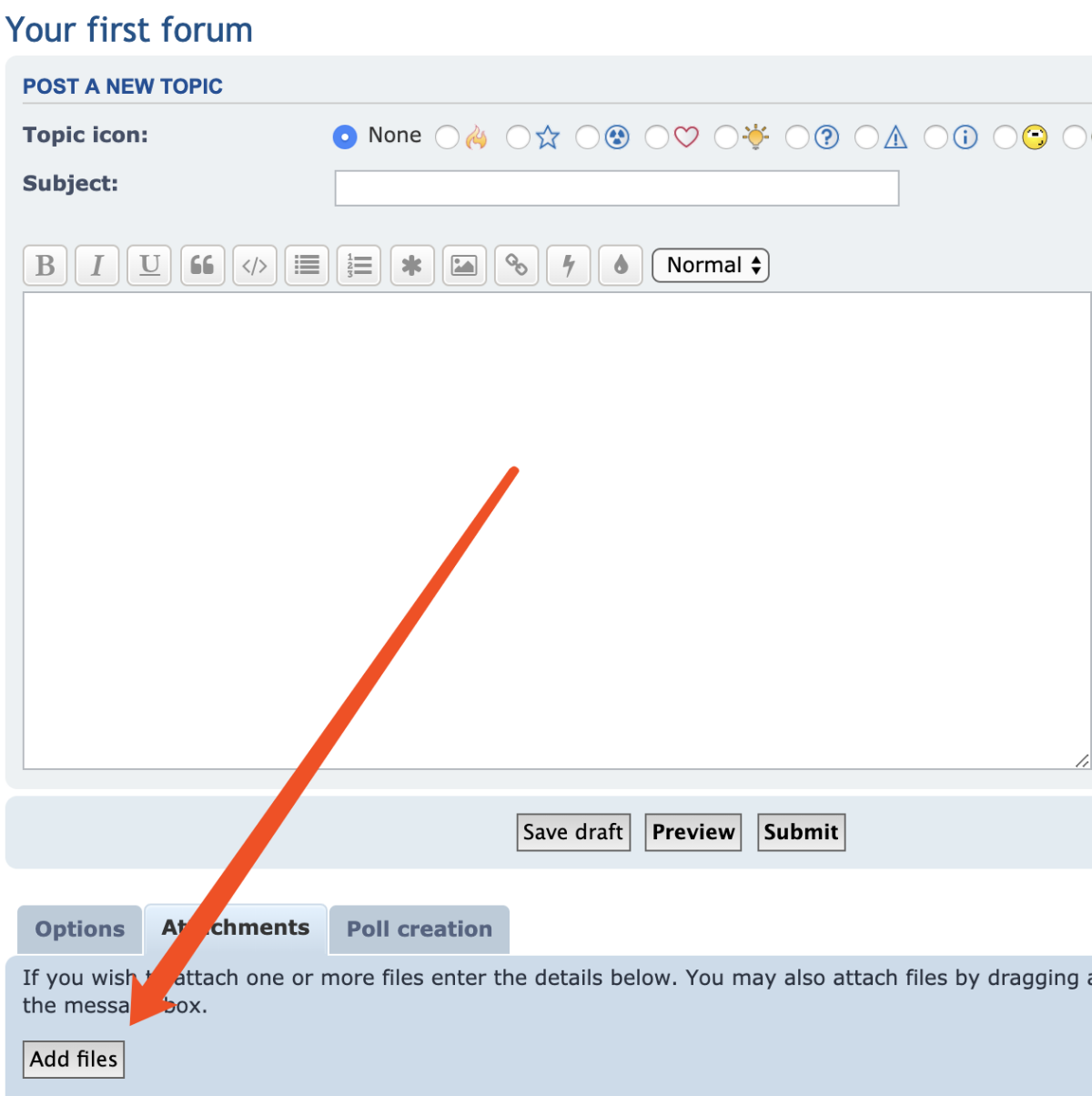Choose the fire topic icon radio button
The height and width of the screenshot is (1096, 1092).
tap(447, 137)
